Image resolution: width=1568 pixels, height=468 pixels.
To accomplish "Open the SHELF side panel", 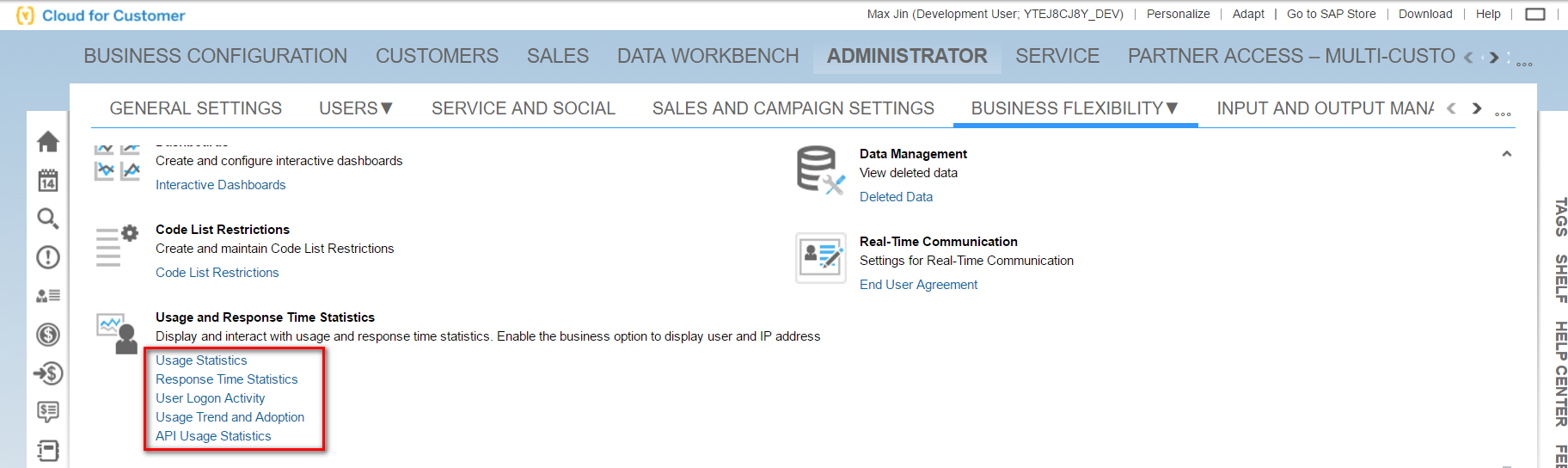I will click(1560, 278).
